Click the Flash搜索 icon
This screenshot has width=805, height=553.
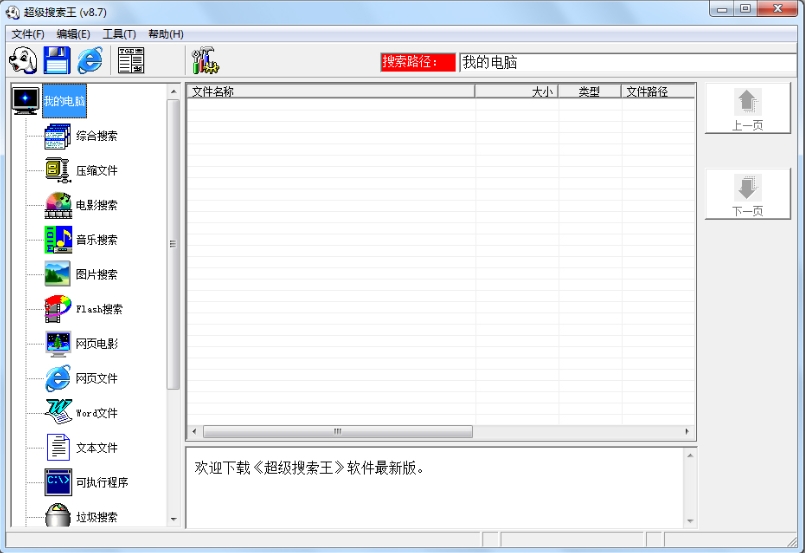(58, 309)
